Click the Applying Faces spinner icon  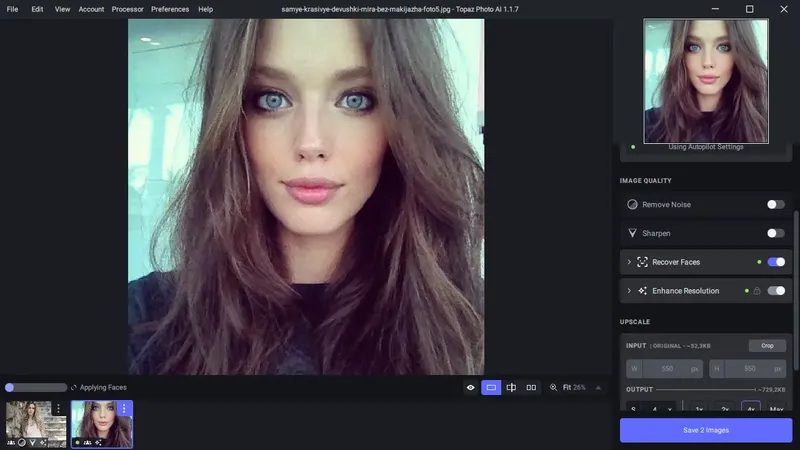point(73,388)
